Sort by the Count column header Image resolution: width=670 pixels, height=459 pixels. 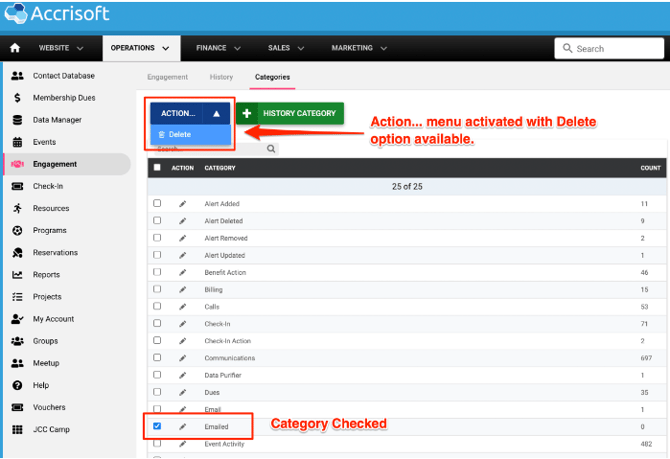coord(650,168)
